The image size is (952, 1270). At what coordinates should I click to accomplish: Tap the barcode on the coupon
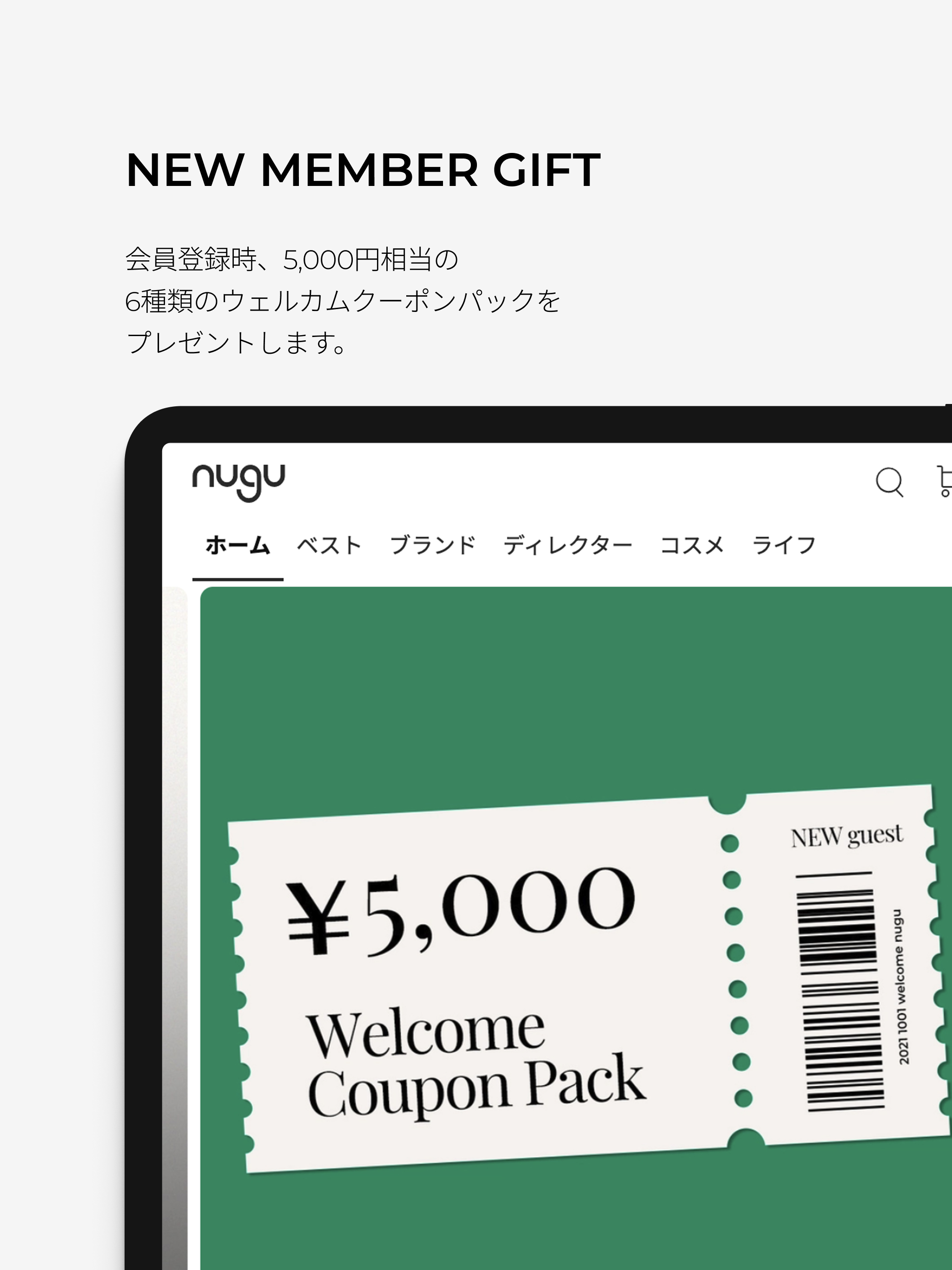click(840, 992)
